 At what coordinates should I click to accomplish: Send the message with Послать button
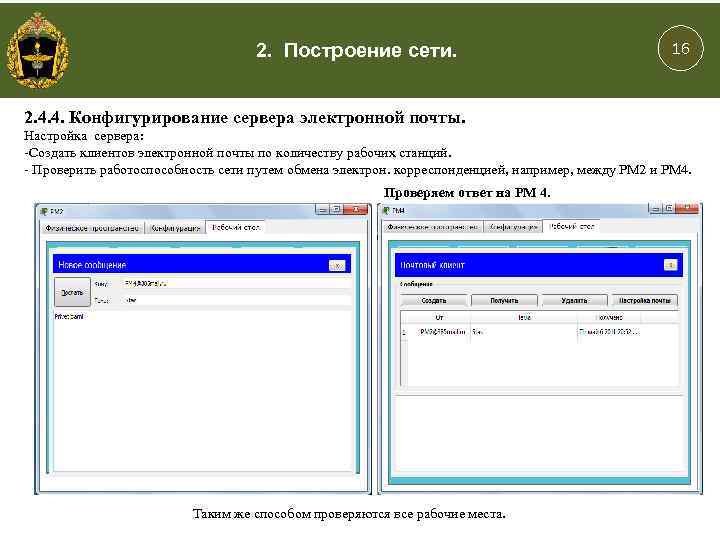72,292
